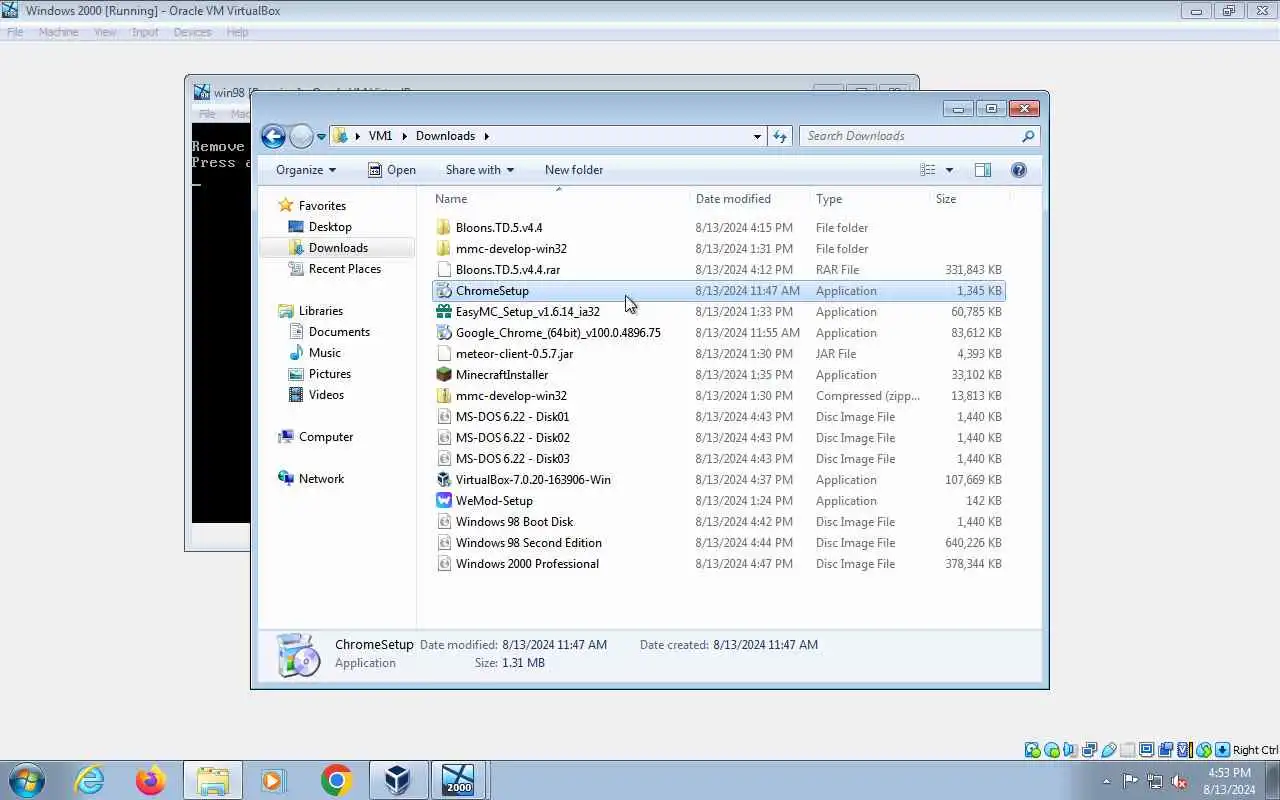Click the VirtualBox shared folders status icon
The width and height of the screenshot is (1280, 800).
tap(1128, 750)
